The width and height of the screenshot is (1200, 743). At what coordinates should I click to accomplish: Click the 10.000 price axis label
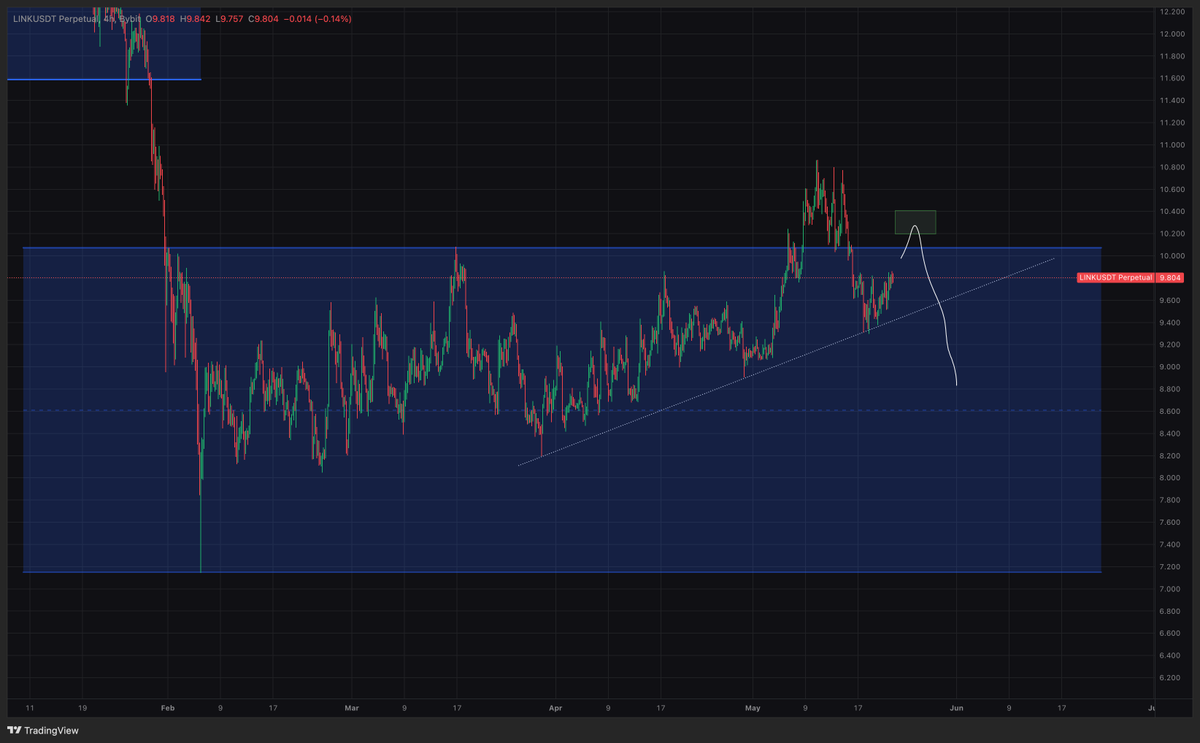click(1171, 256)
